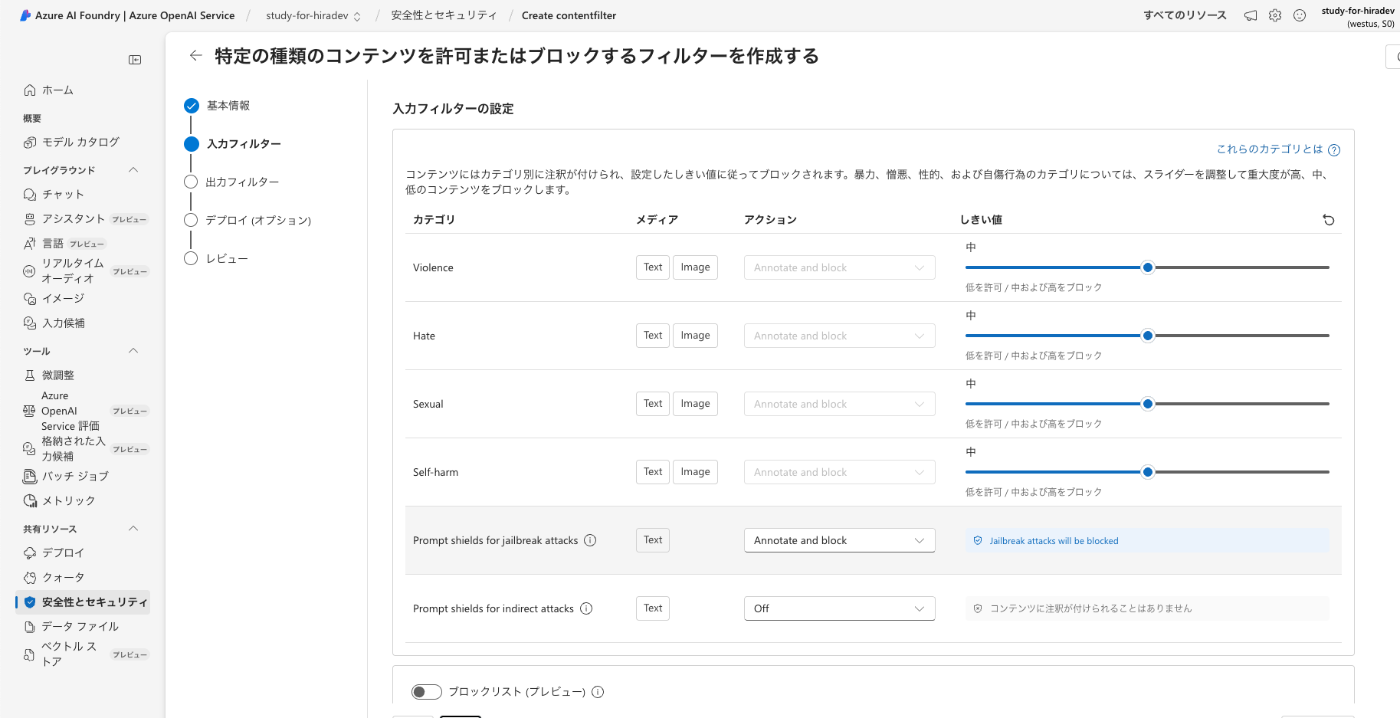Click the 入力候補 icon in sidebar
This screenshot has width=1400, height=718.
29,323
